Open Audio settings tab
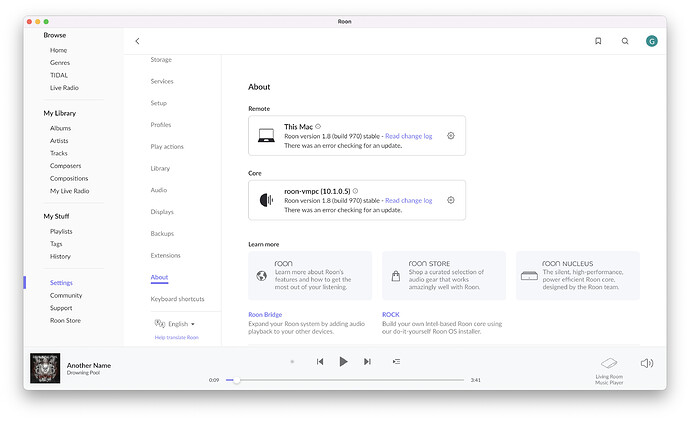Image resolution: width=690 pixels, height=421 pixels. click(158, 190)
